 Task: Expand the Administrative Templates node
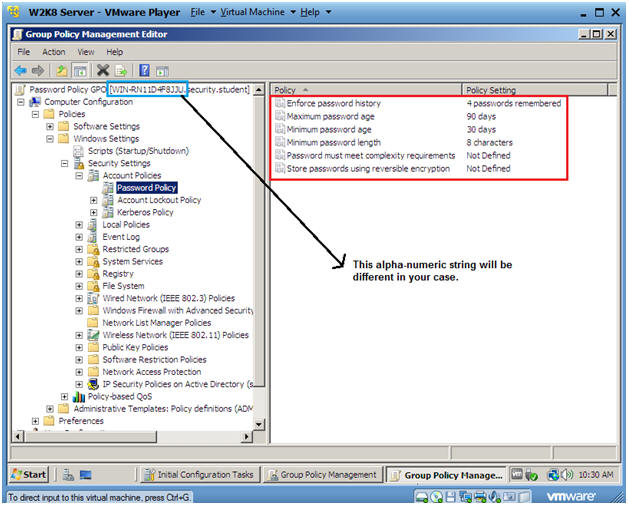[x=50, y=409]
